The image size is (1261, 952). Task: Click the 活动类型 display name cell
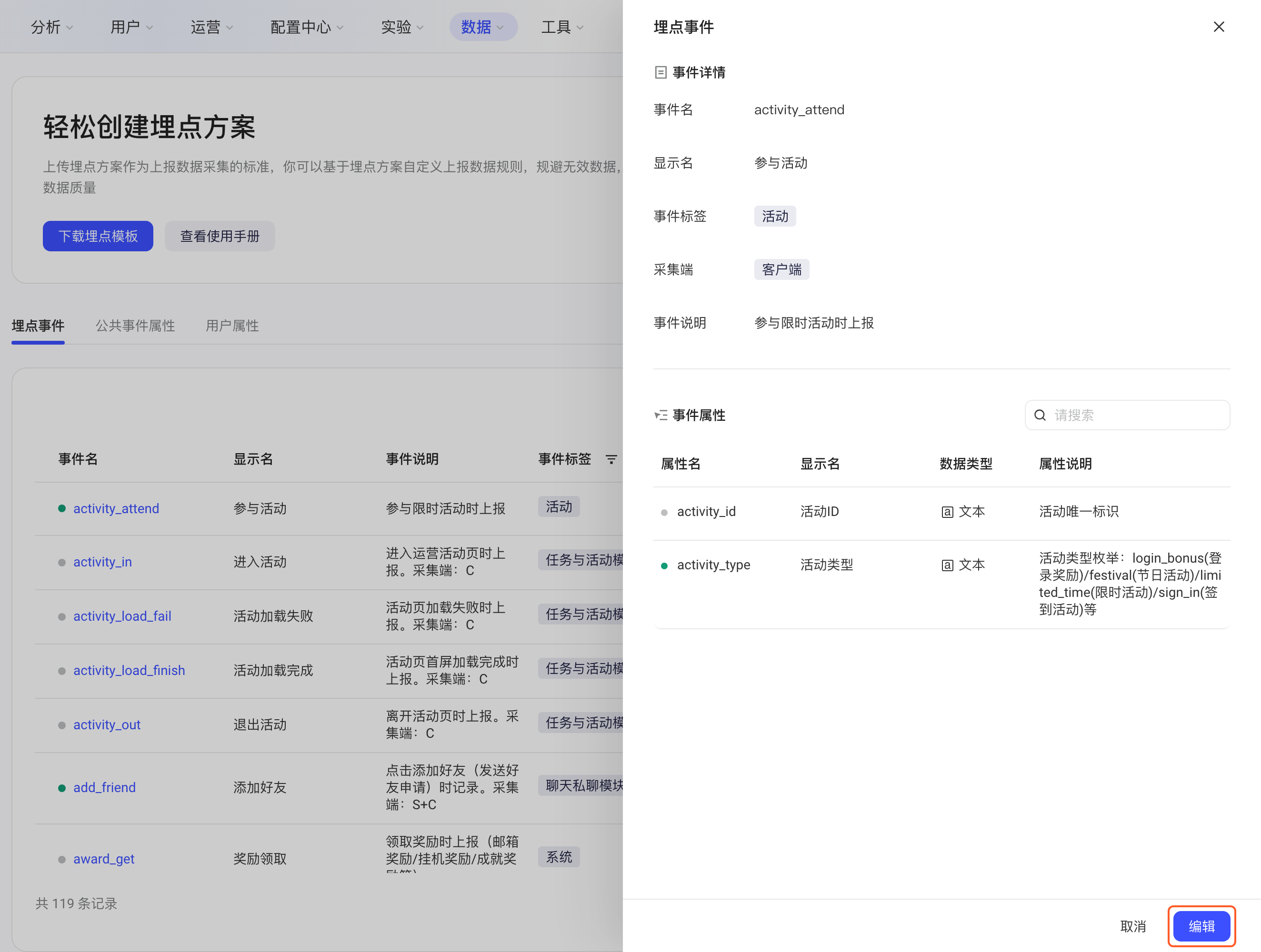click(827, 565)
